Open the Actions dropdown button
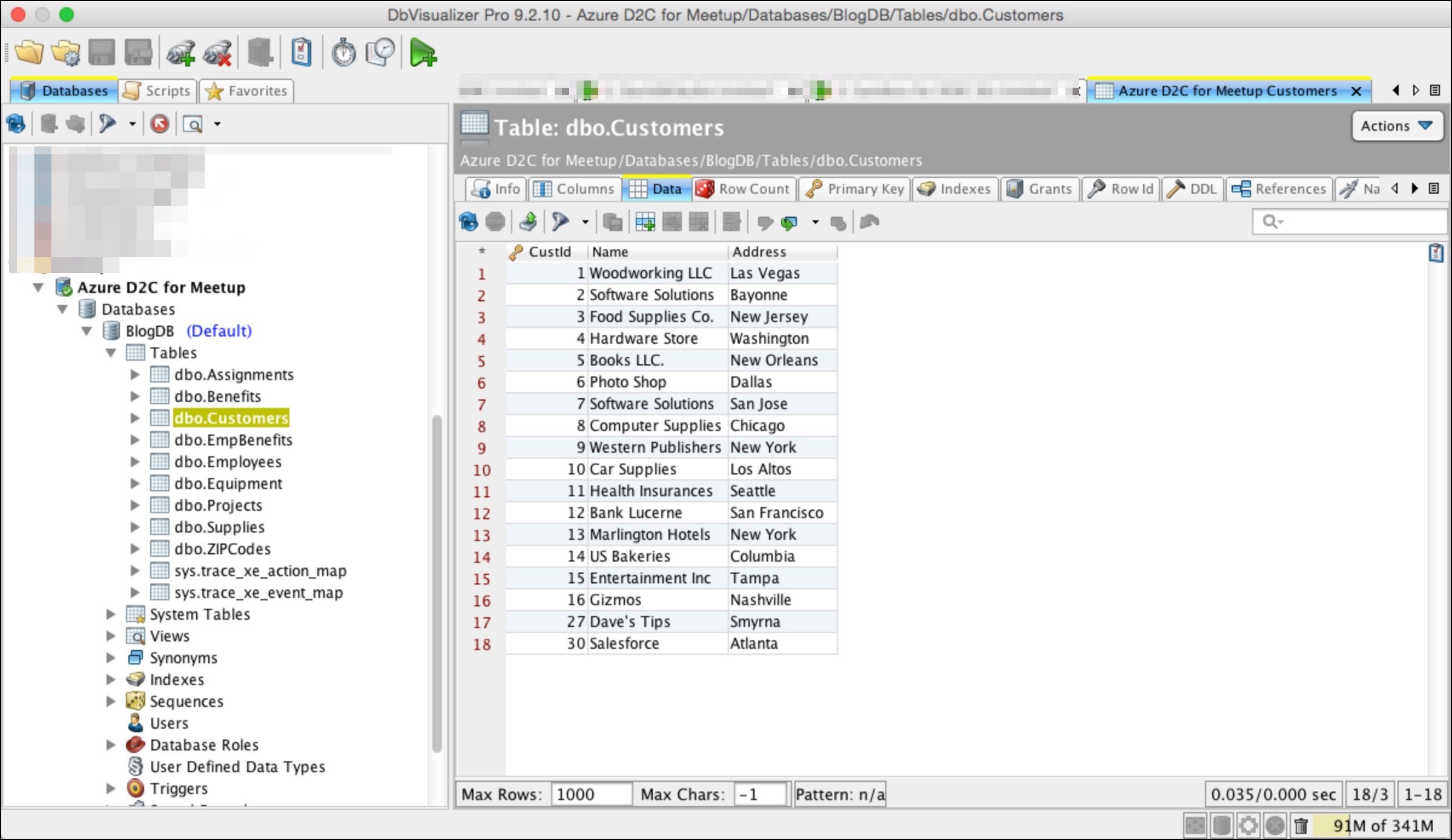Viewport: 1452px width, 840px height. pos(1396,126)
